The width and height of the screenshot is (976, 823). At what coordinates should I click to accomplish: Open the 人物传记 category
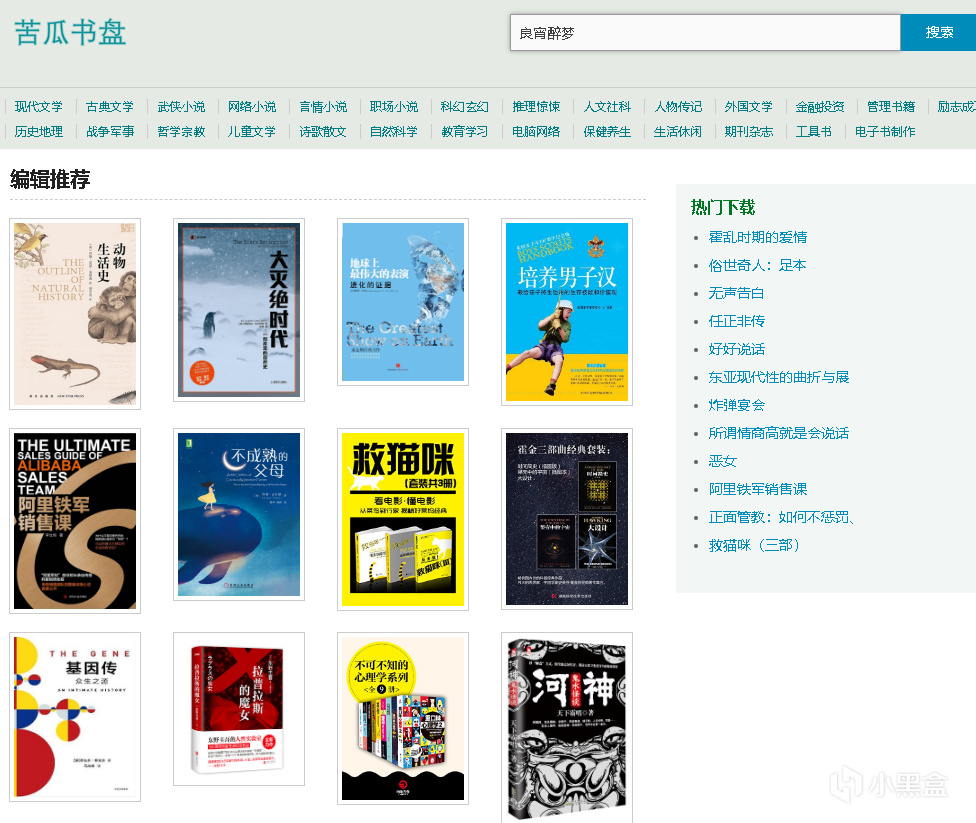point(678,106)
